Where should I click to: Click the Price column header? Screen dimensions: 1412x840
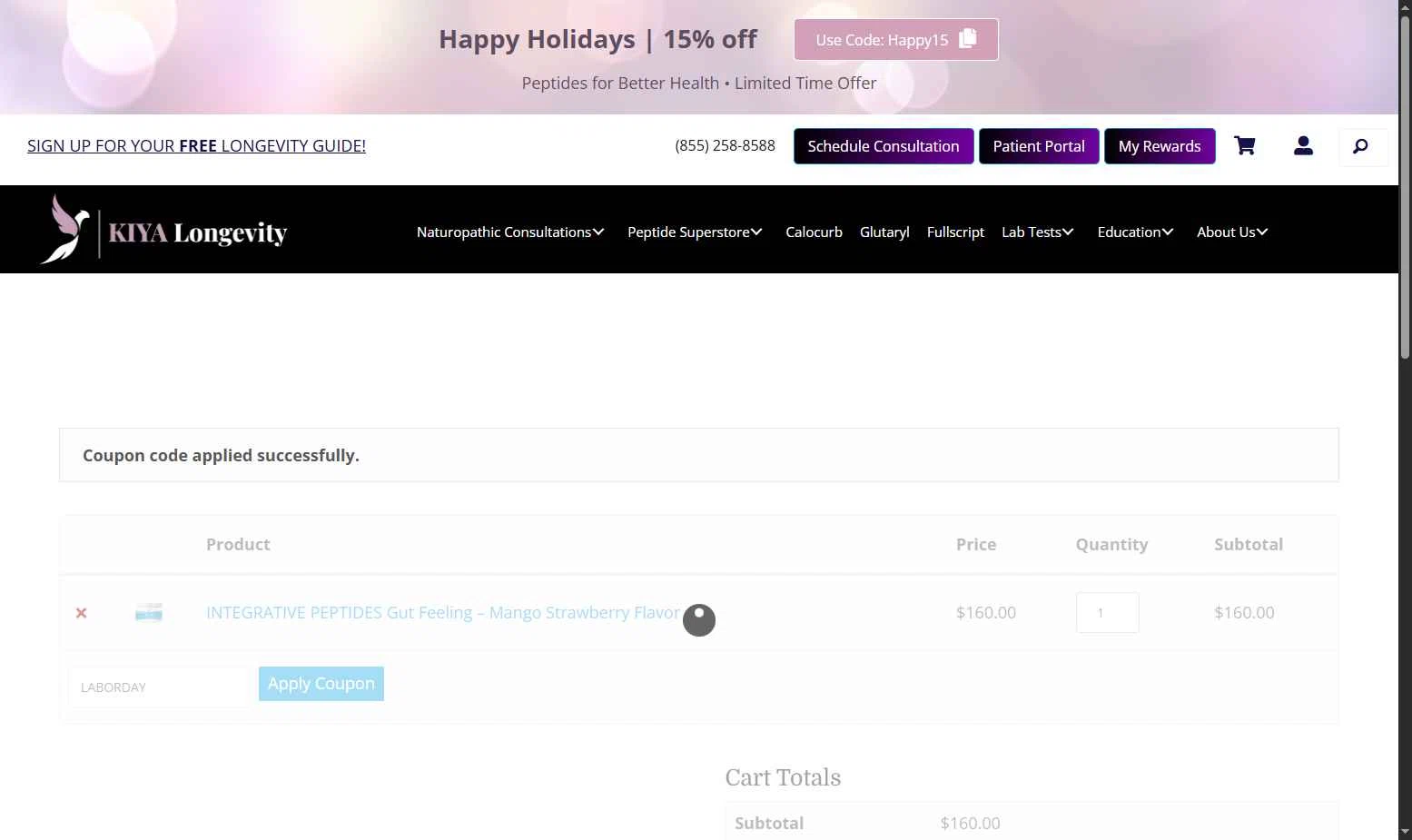tap(976, 545)
